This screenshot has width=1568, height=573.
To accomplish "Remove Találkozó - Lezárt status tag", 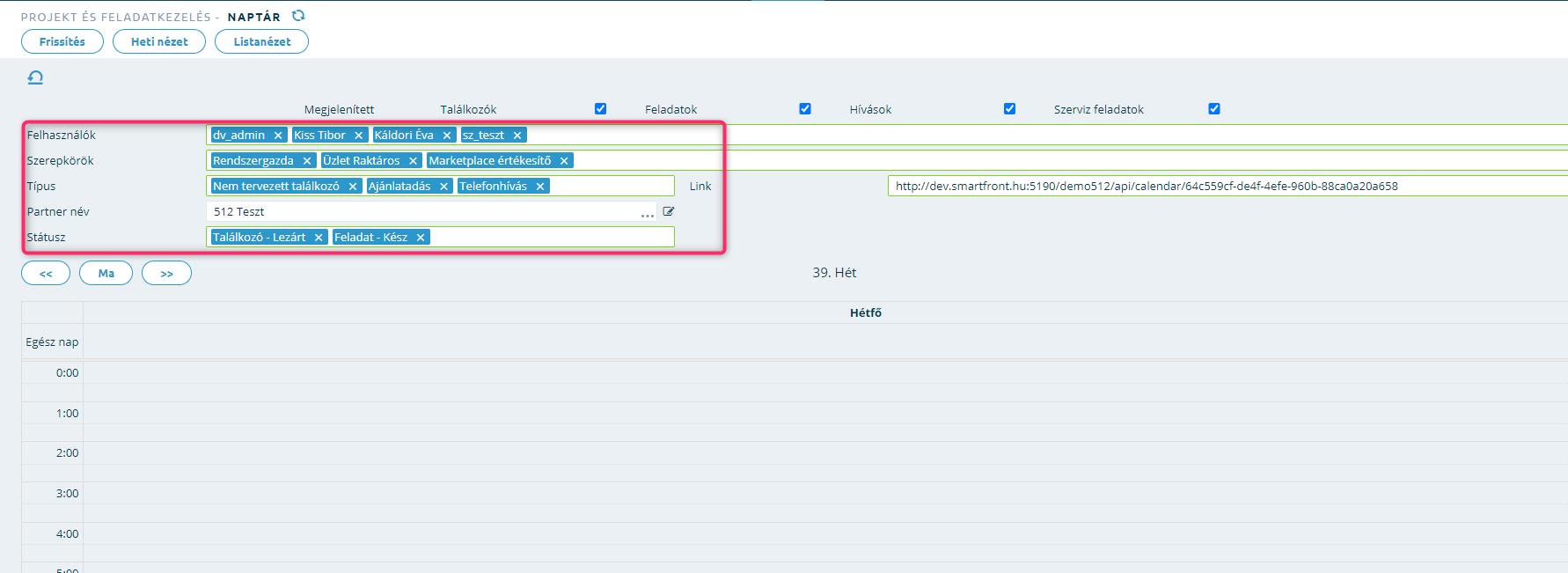I will pos(319,238).
